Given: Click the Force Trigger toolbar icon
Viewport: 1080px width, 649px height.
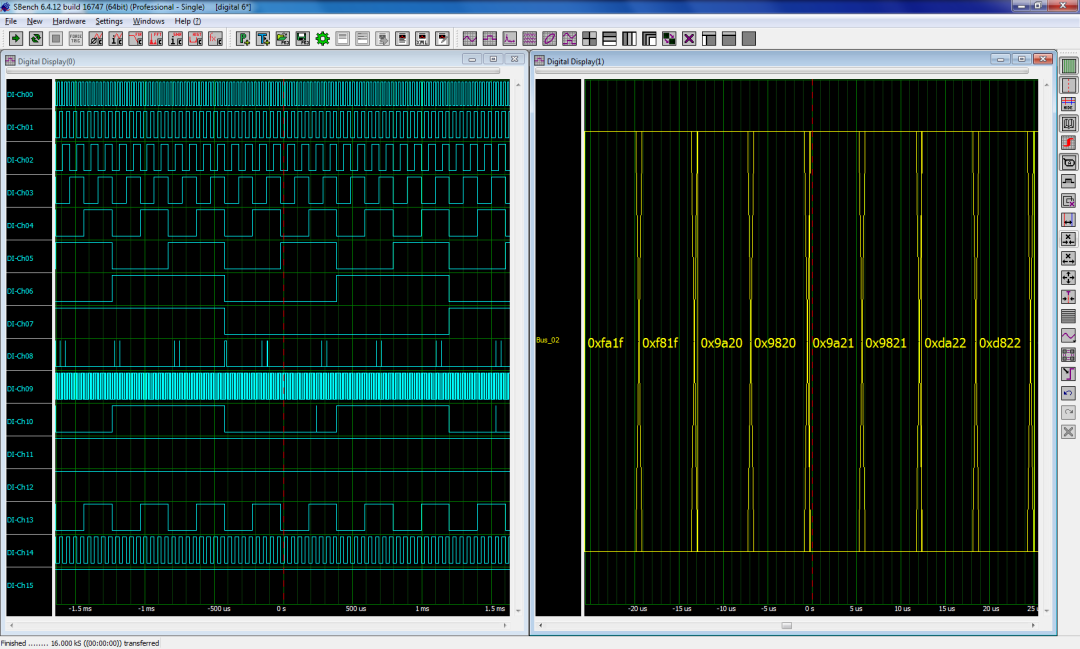Looking at the screenshot, I should (x=76, y=38).
